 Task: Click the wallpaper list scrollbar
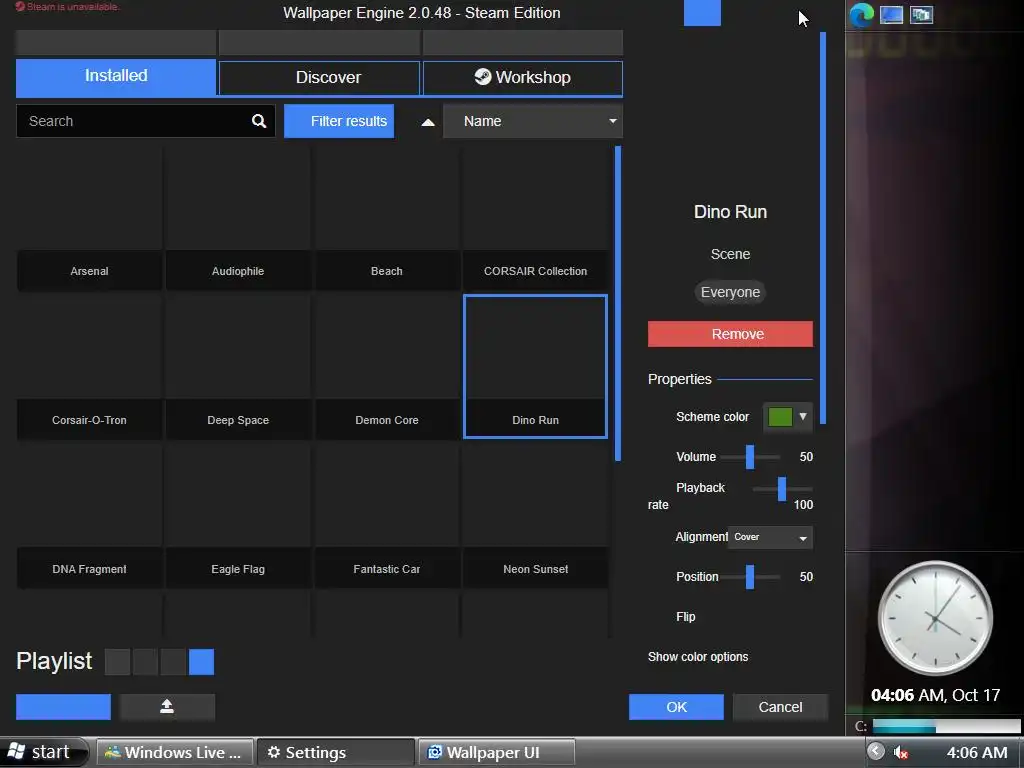point(618,304)
